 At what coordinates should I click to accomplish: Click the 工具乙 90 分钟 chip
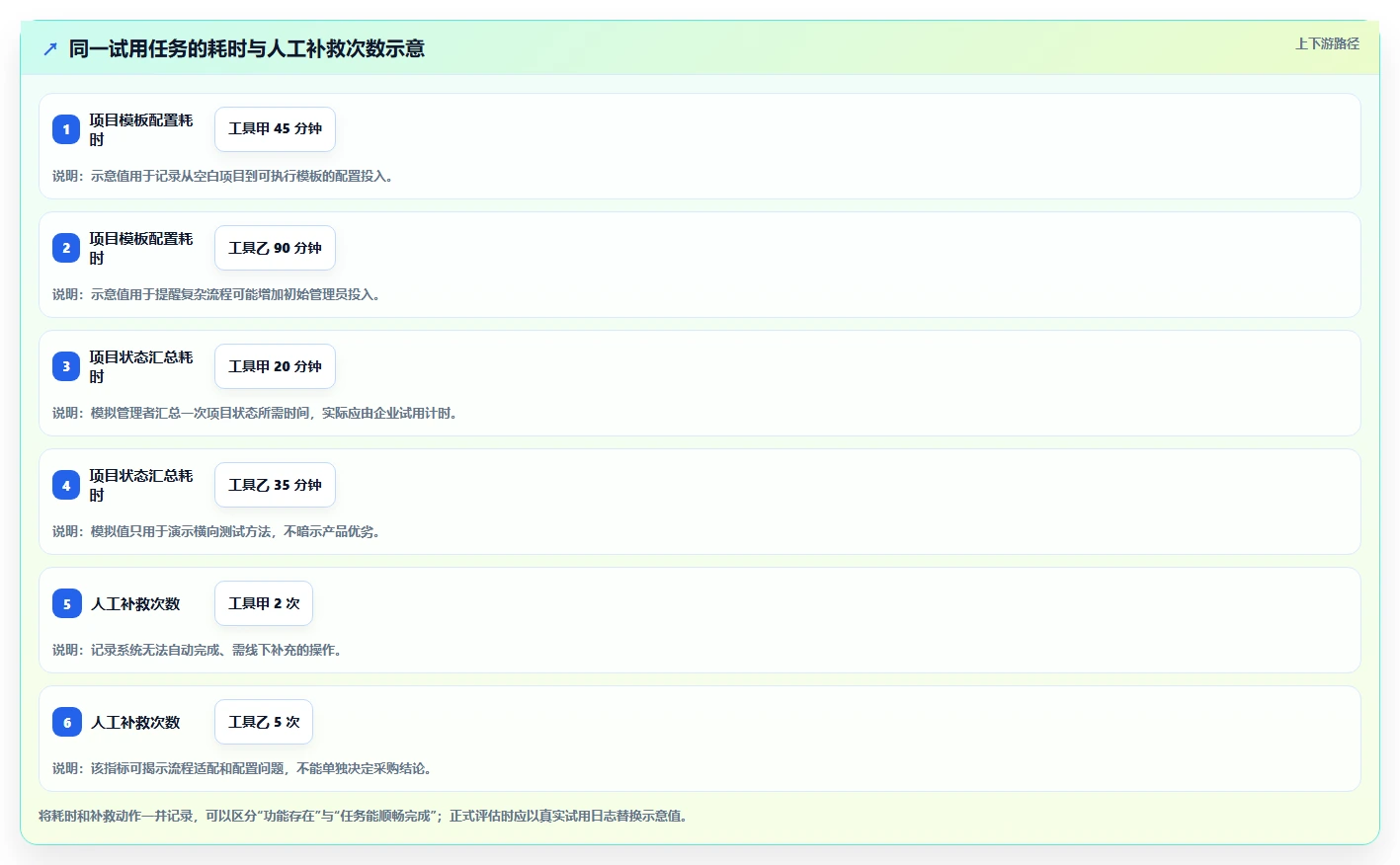(x=275, y=248)
